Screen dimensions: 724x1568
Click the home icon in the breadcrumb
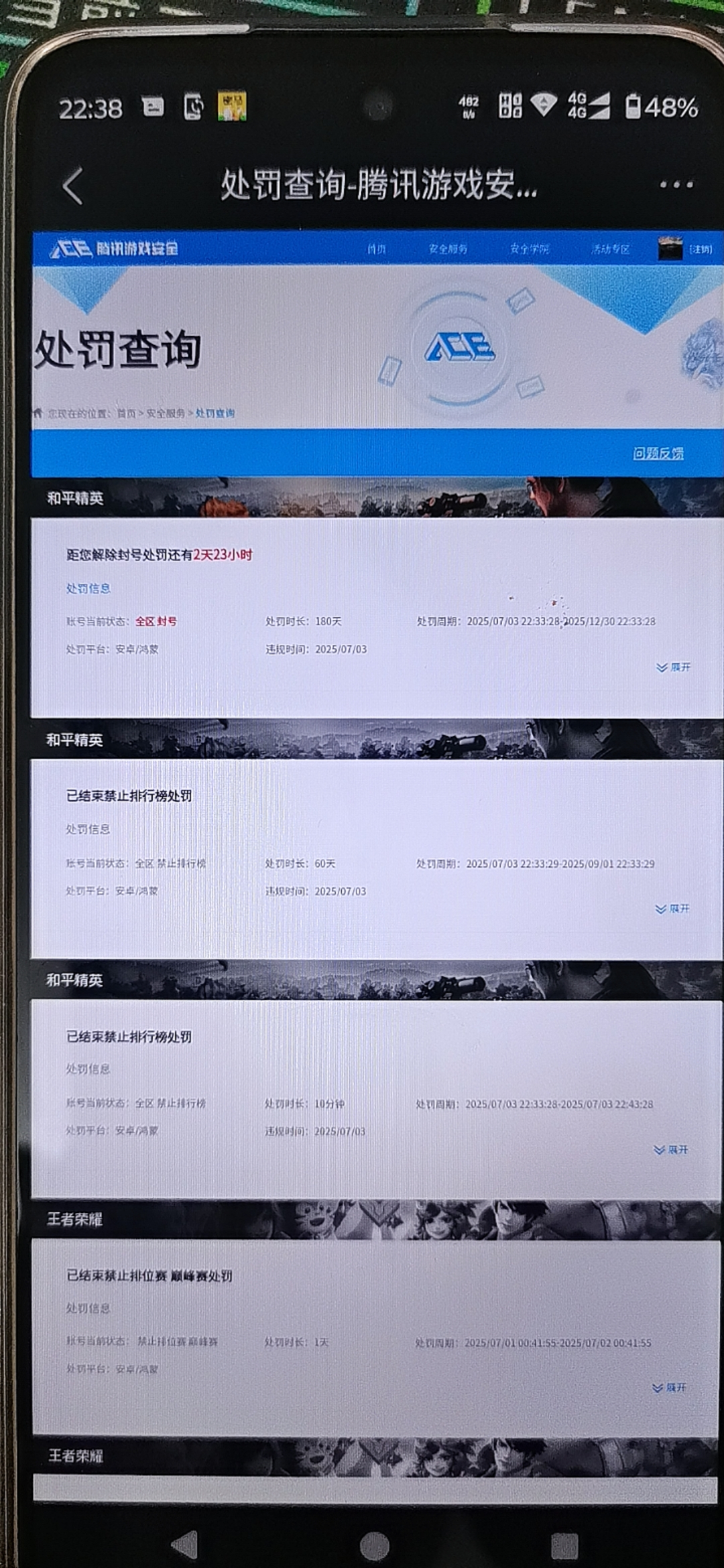(38, 413)
